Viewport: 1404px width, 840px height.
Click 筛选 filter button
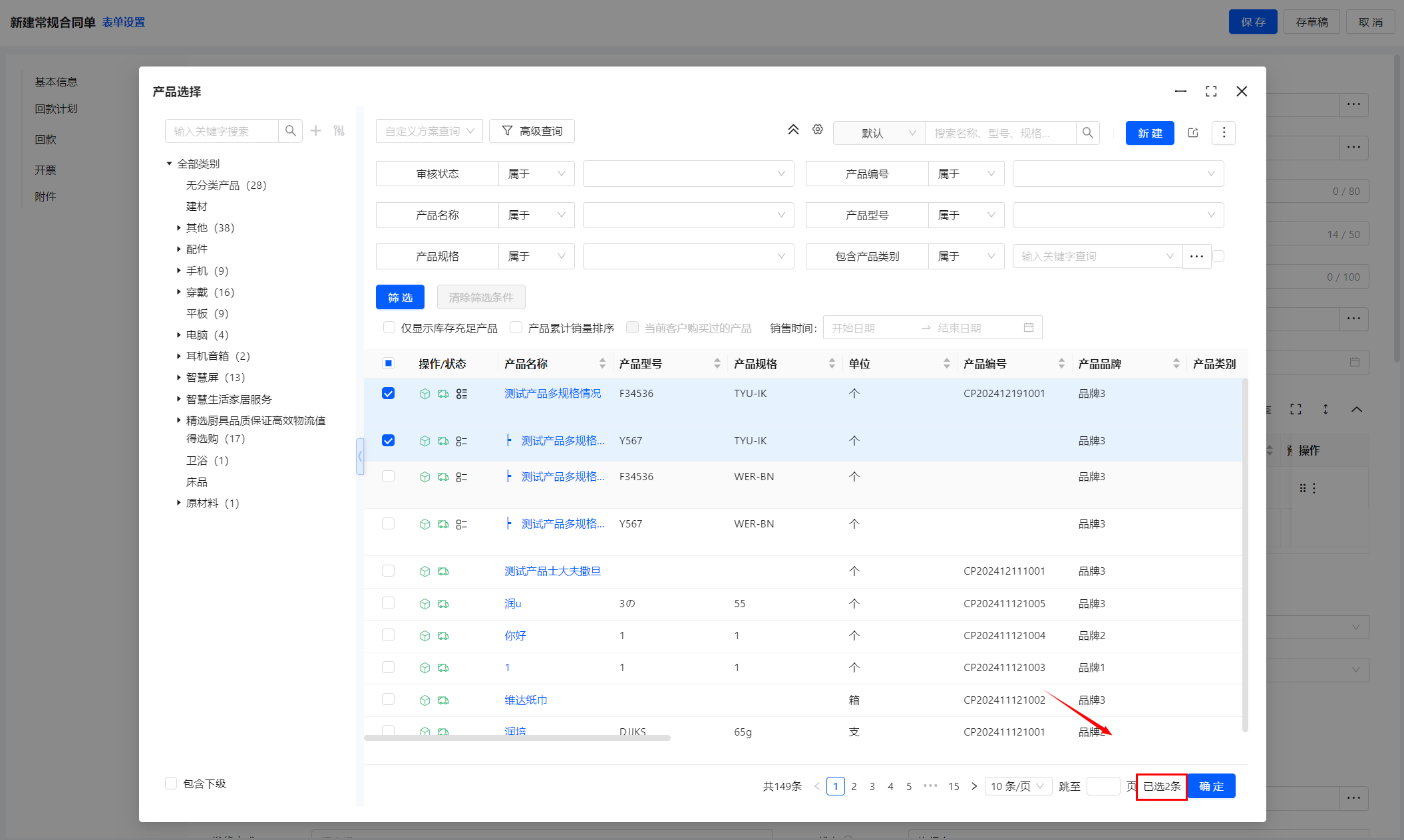pos(400,297)
